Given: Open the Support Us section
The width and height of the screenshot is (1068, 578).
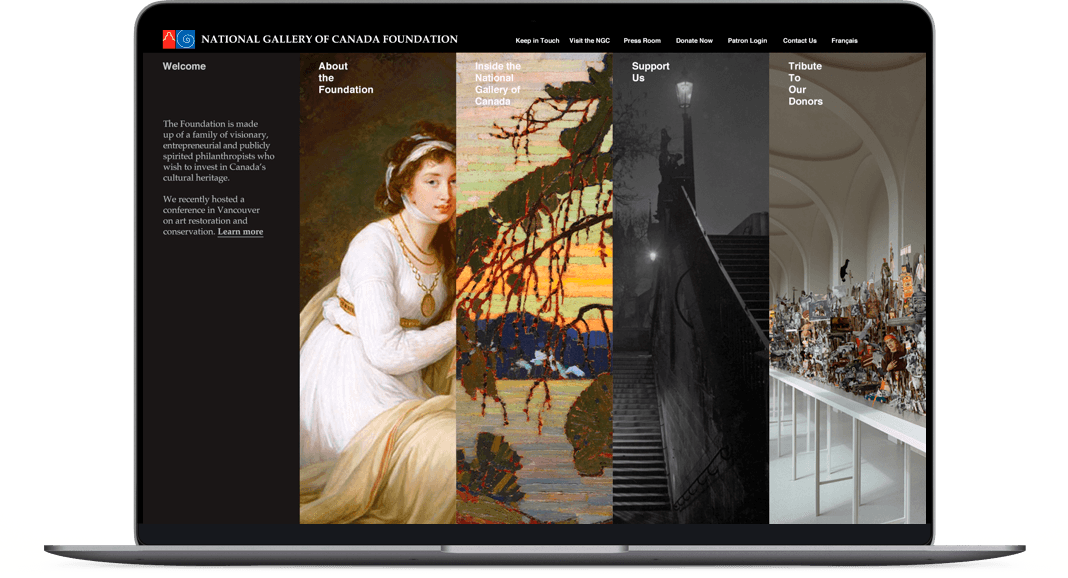Looking at the screenshot, I should (650, 72).
